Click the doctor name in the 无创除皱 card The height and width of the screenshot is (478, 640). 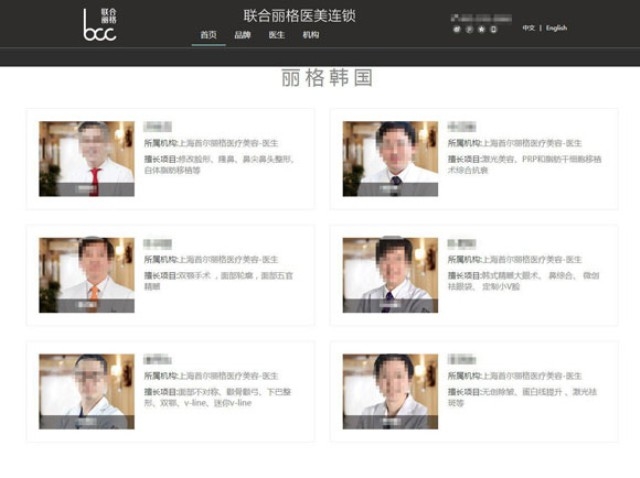pyautogui.click(x=462, y=360)
